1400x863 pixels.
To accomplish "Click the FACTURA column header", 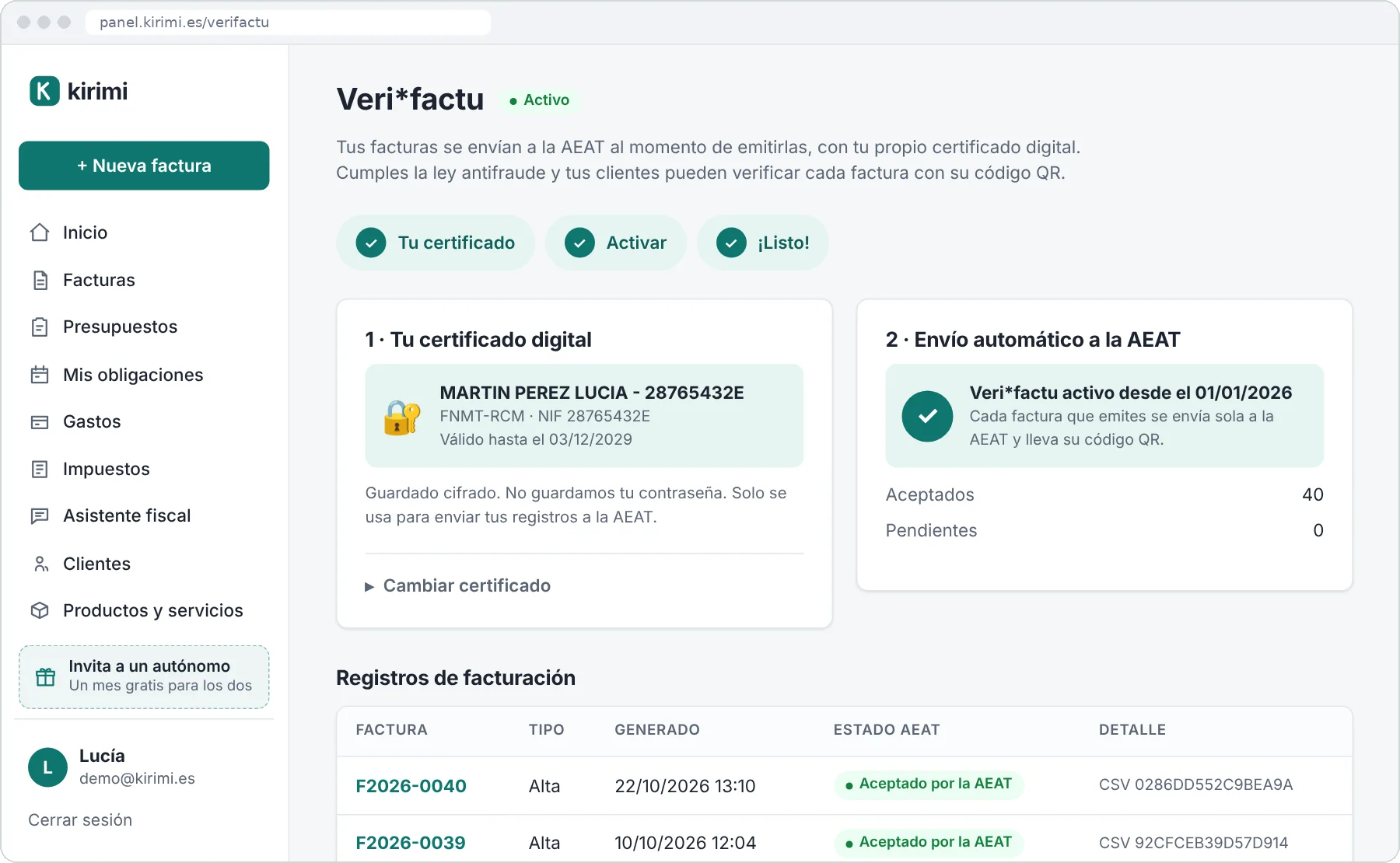I will pyautogui.click(x=391, y=730).
